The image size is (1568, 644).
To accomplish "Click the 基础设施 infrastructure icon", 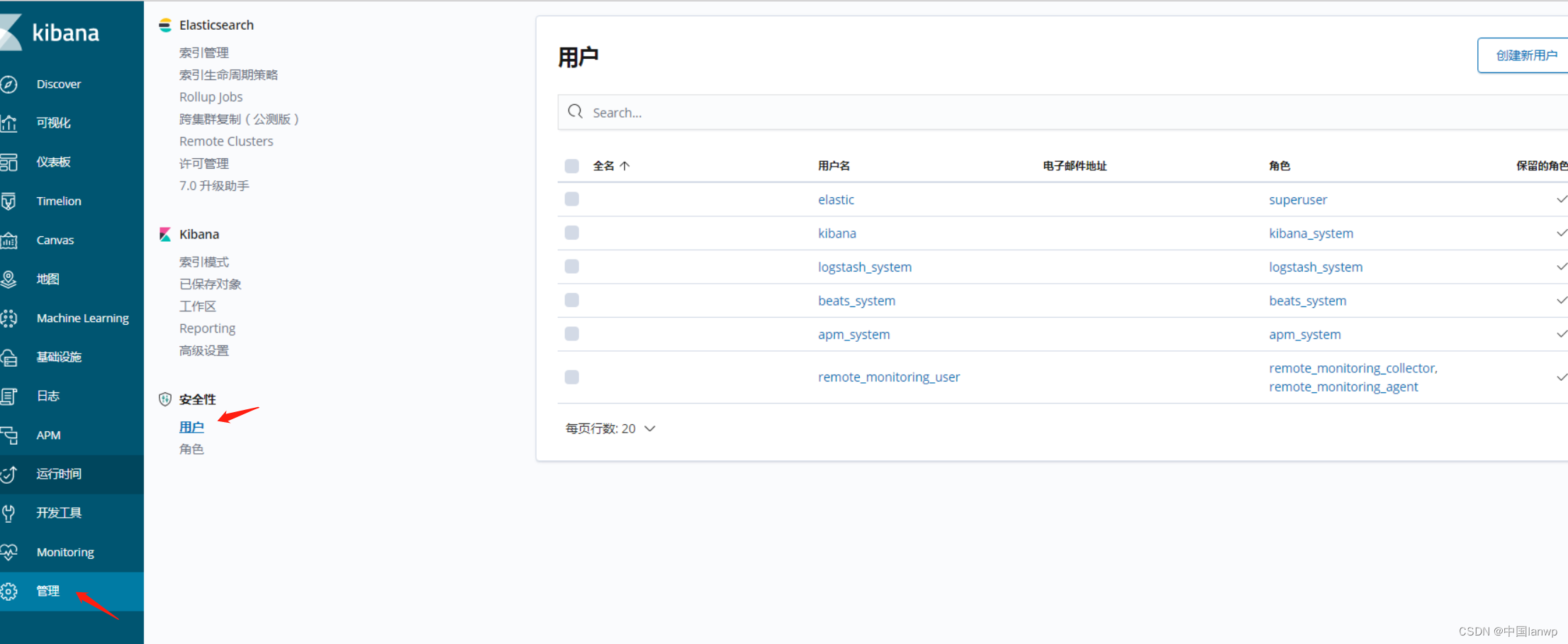I will [x=9, y=357].
